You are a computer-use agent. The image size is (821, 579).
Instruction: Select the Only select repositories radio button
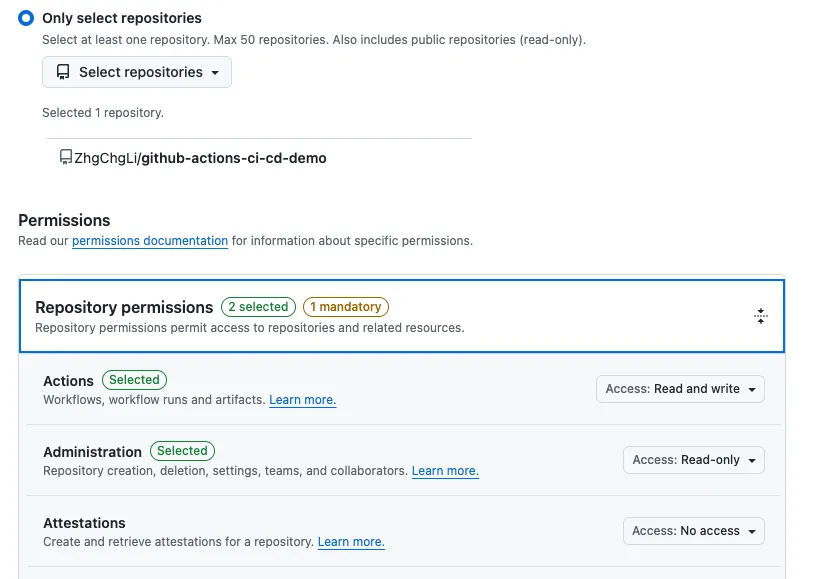pos(26,18)
